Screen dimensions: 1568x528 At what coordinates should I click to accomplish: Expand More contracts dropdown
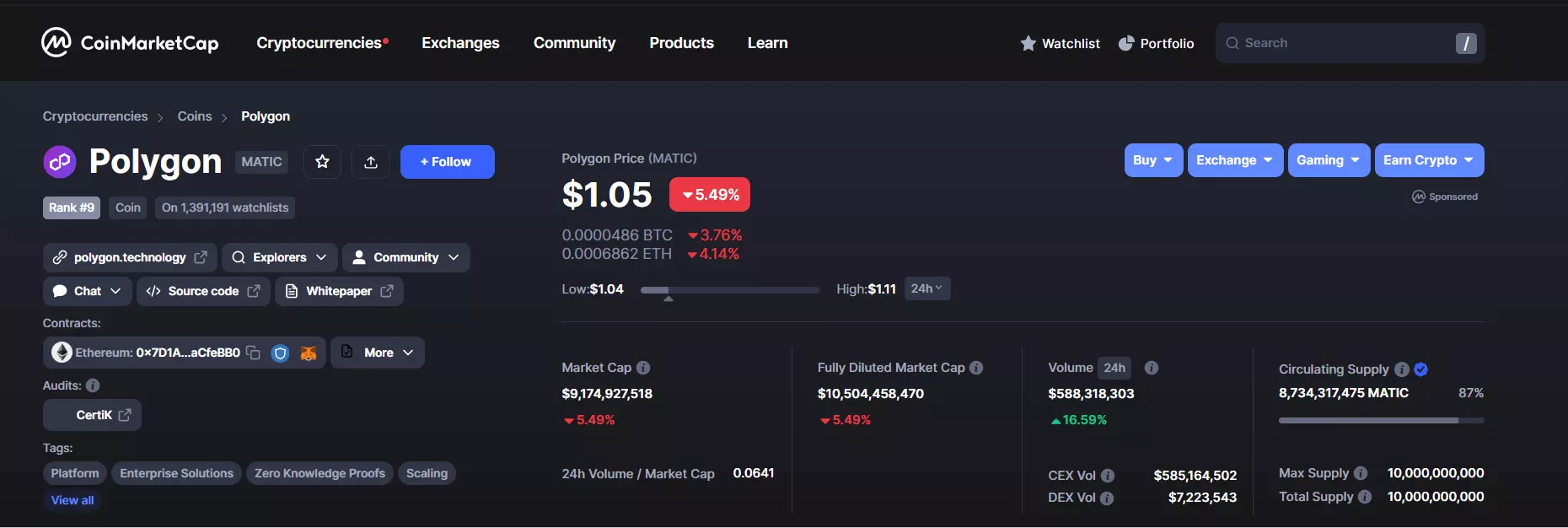tap(378, 353)
